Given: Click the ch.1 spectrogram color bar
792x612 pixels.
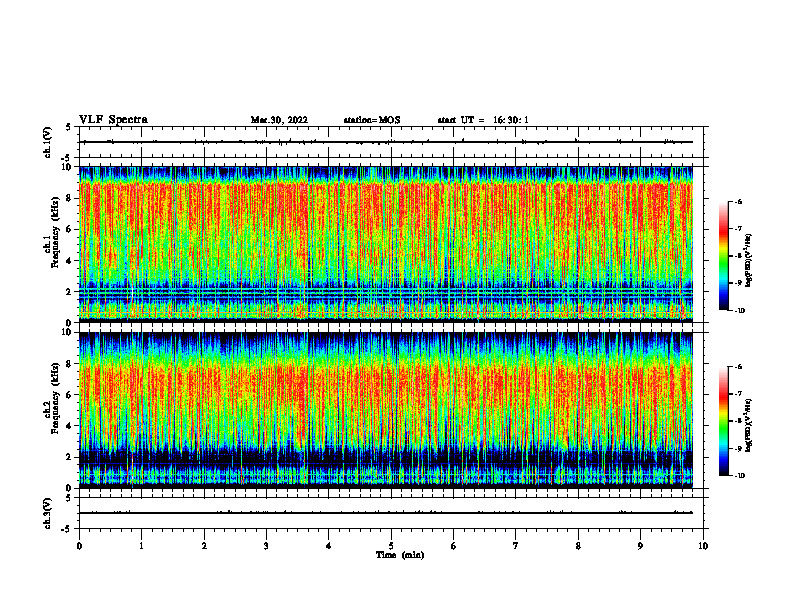Looking at the screenshot, I should tap(723, 256).
